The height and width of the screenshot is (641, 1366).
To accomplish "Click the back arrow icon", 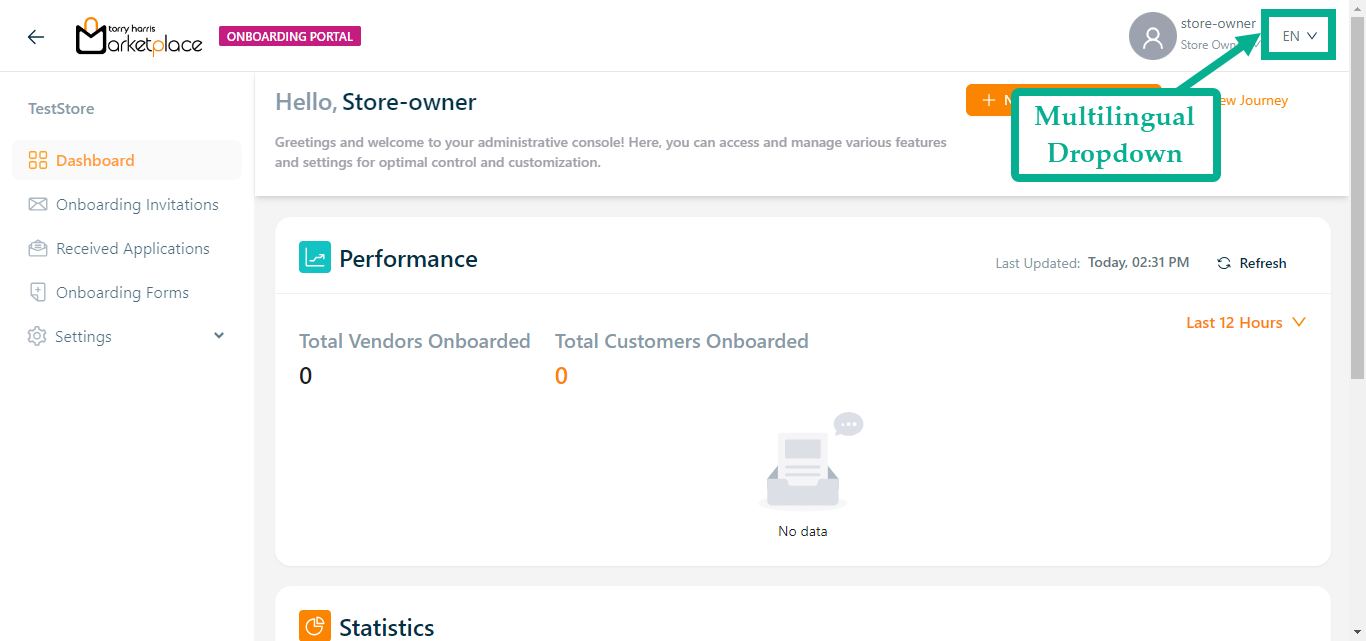I will click(36, 37).
